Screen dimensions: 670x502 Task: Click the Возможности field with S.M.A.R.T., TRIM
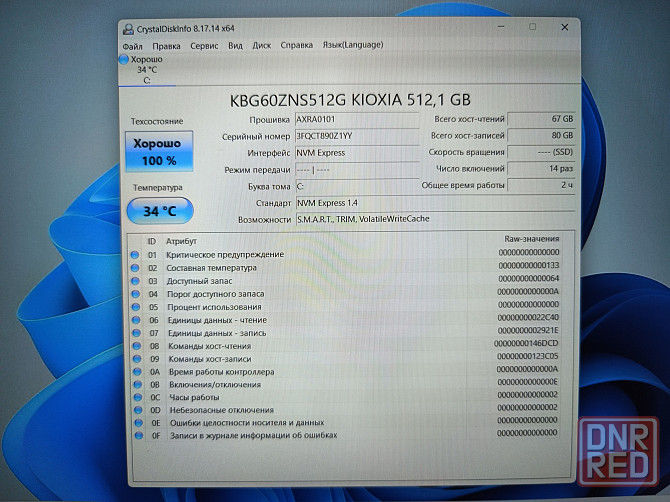coord(435,219)
